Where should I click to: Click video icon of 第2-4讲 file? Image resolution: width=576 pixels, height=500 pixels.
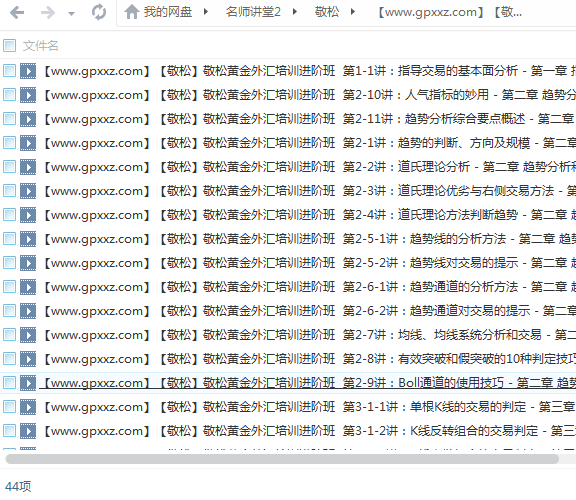28,215
